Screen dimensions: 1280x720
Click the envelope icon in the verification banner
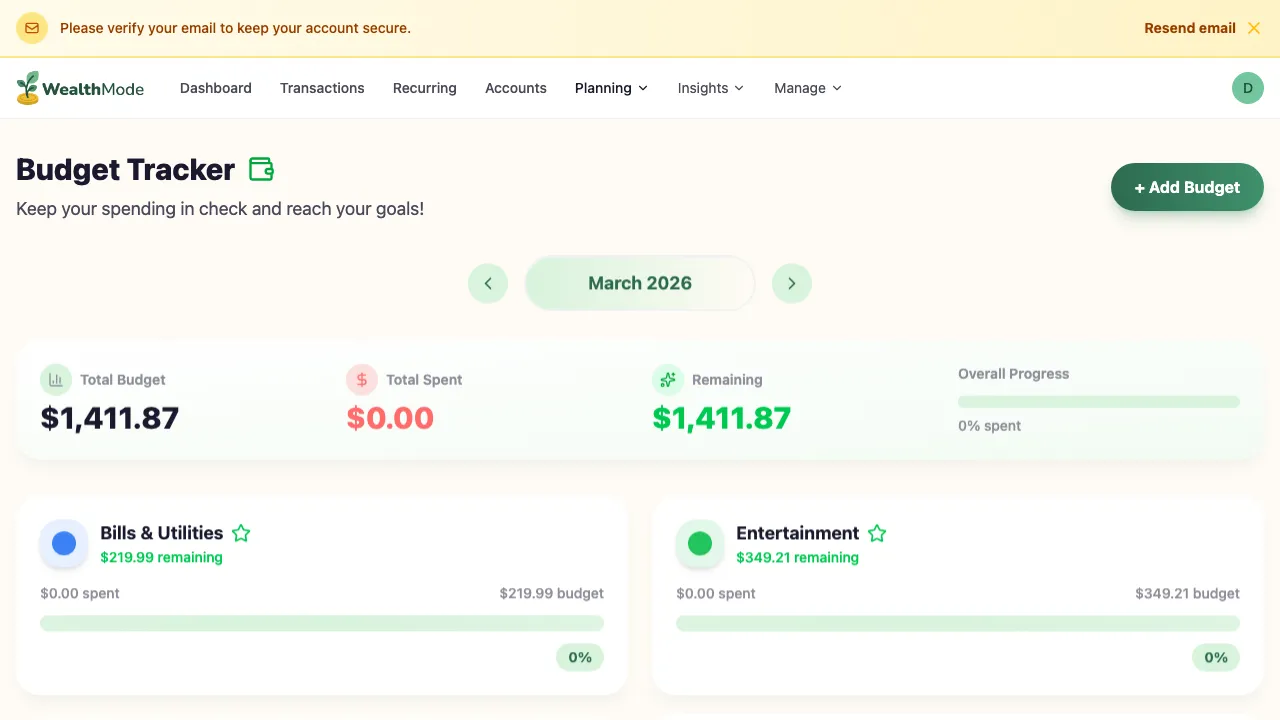[31, 27]
